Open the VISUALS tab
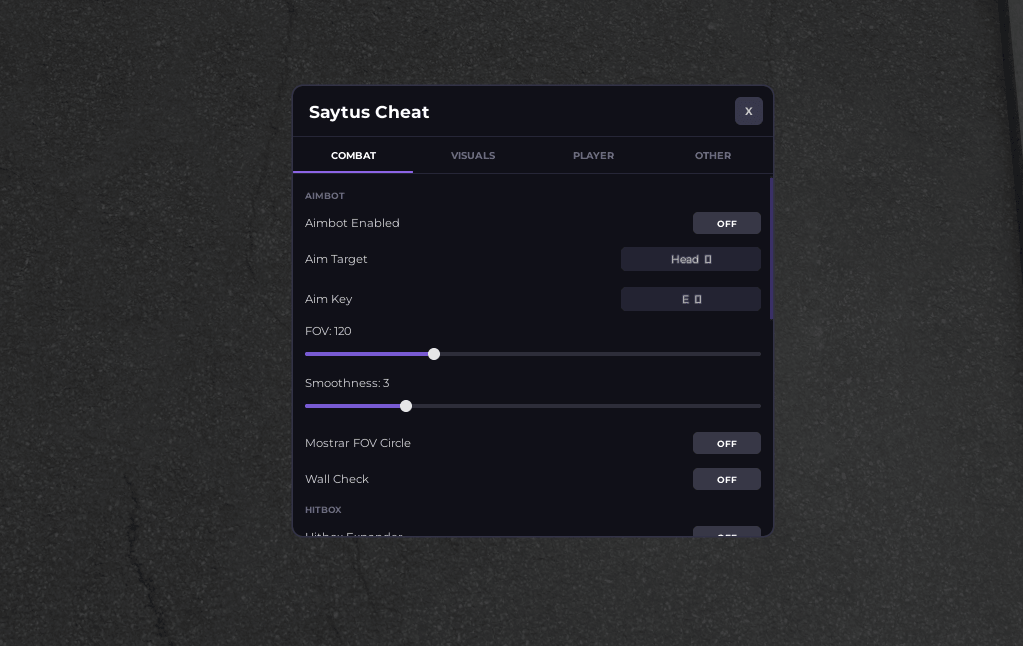 click(473, 155)
